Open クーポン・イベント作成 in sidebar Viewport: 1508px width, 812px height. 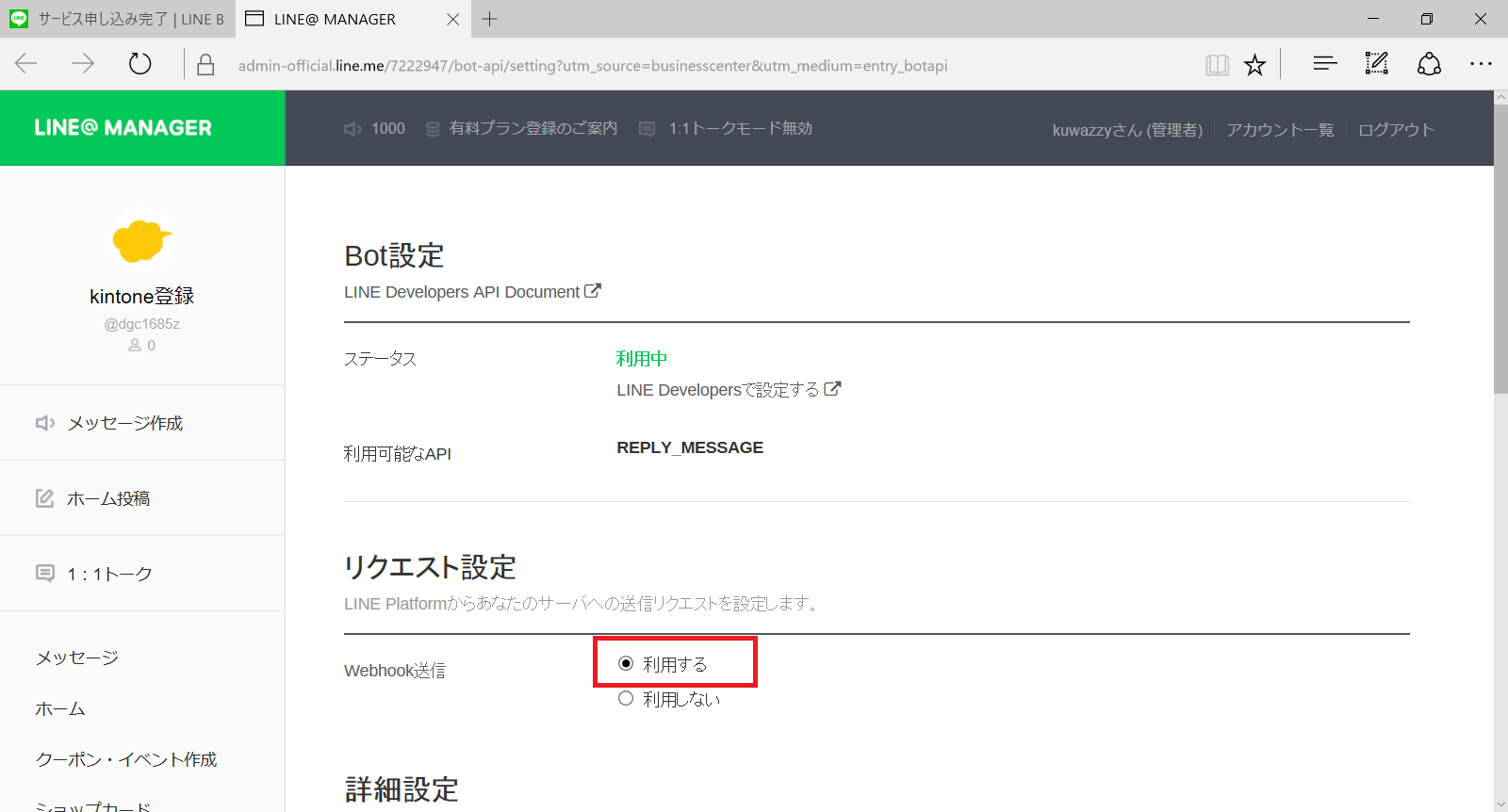(126, 759)
